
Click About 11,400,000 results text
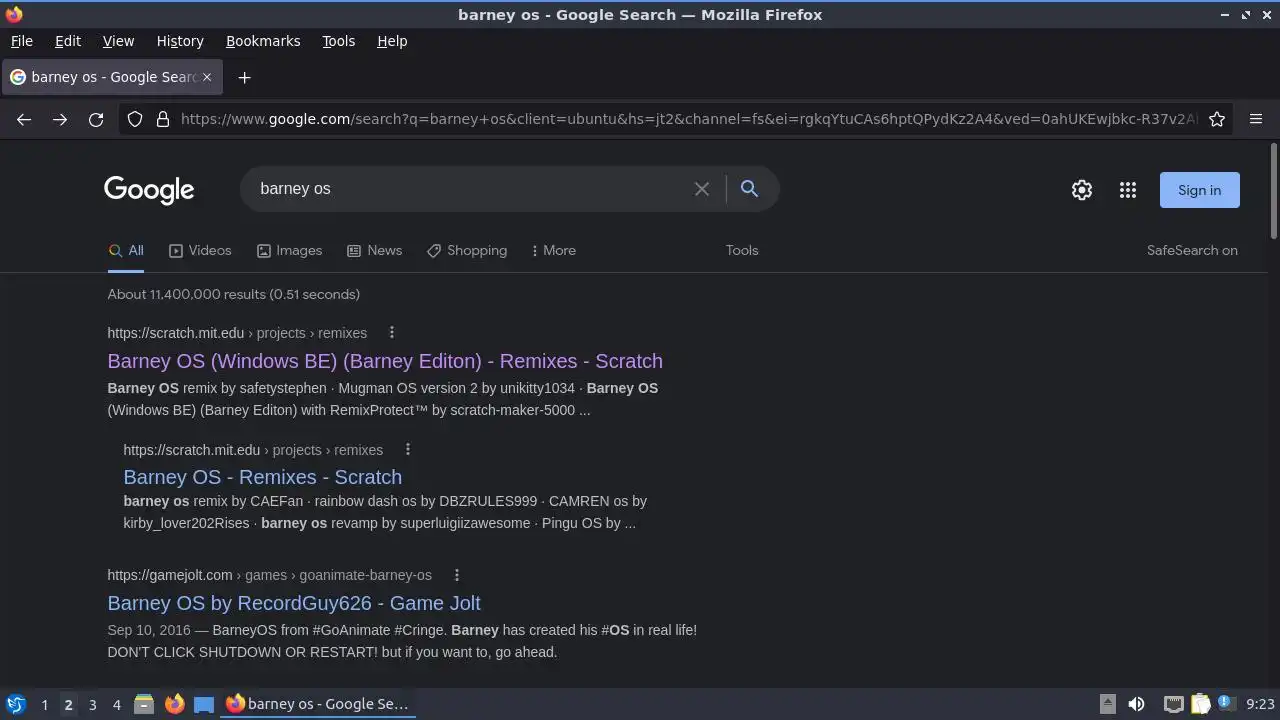[234, 294]
